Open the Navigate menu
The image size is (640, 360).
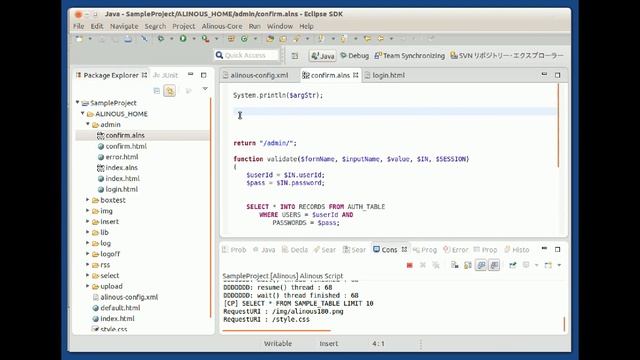pos(124,26)
